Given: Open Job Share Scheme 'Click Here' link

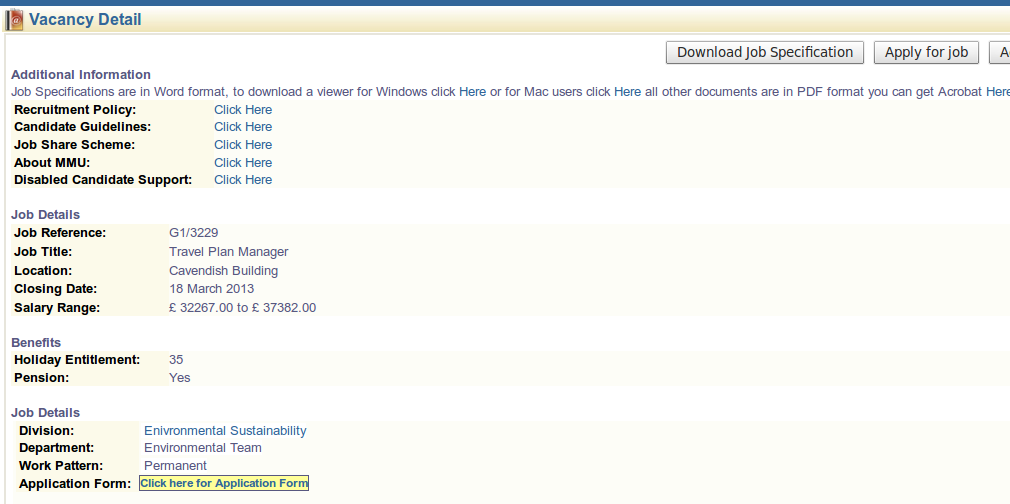Looking at the screenshot, I should (x=243, y=145).
